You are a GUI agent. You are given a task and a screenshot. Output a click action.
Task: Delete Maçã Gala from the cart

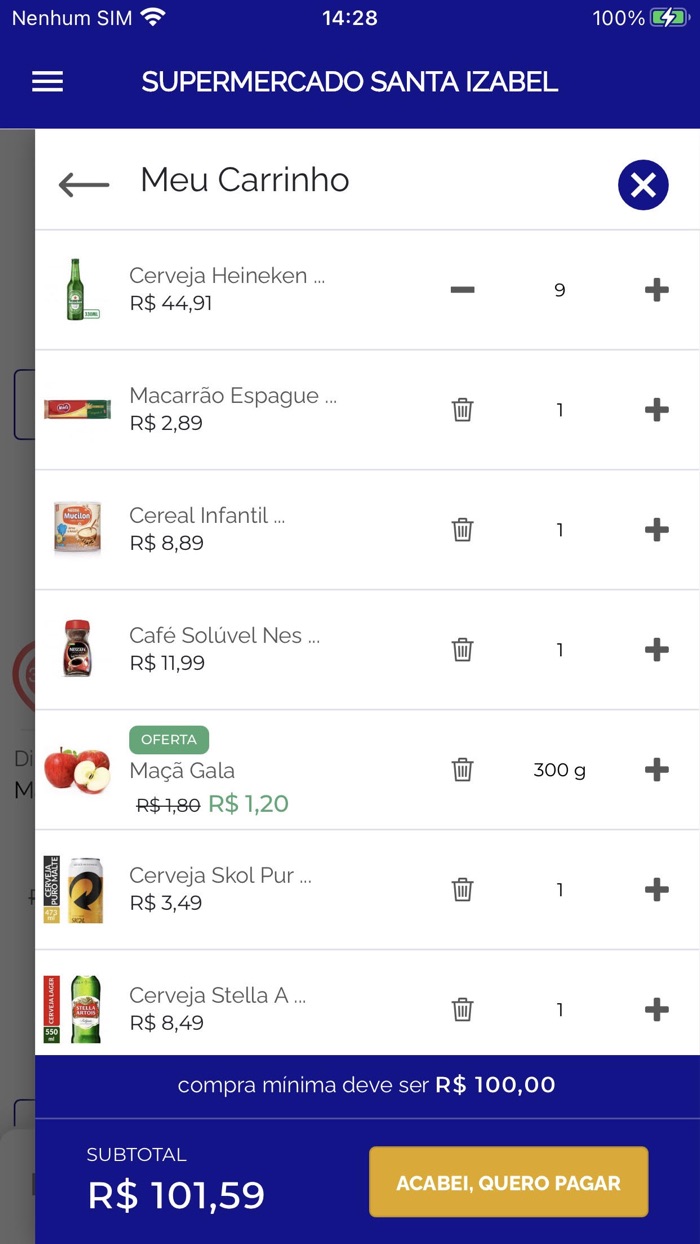462,770
